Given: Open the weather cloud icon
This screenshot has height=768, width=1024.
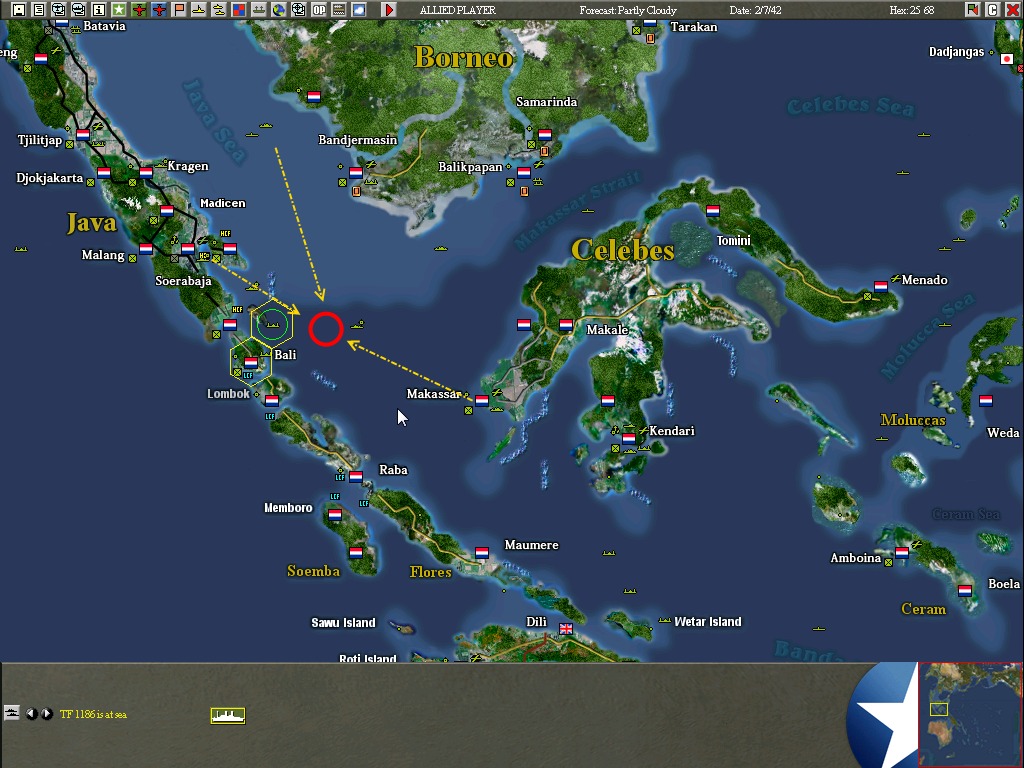Looking at the screenshot, I should [359, 10].
